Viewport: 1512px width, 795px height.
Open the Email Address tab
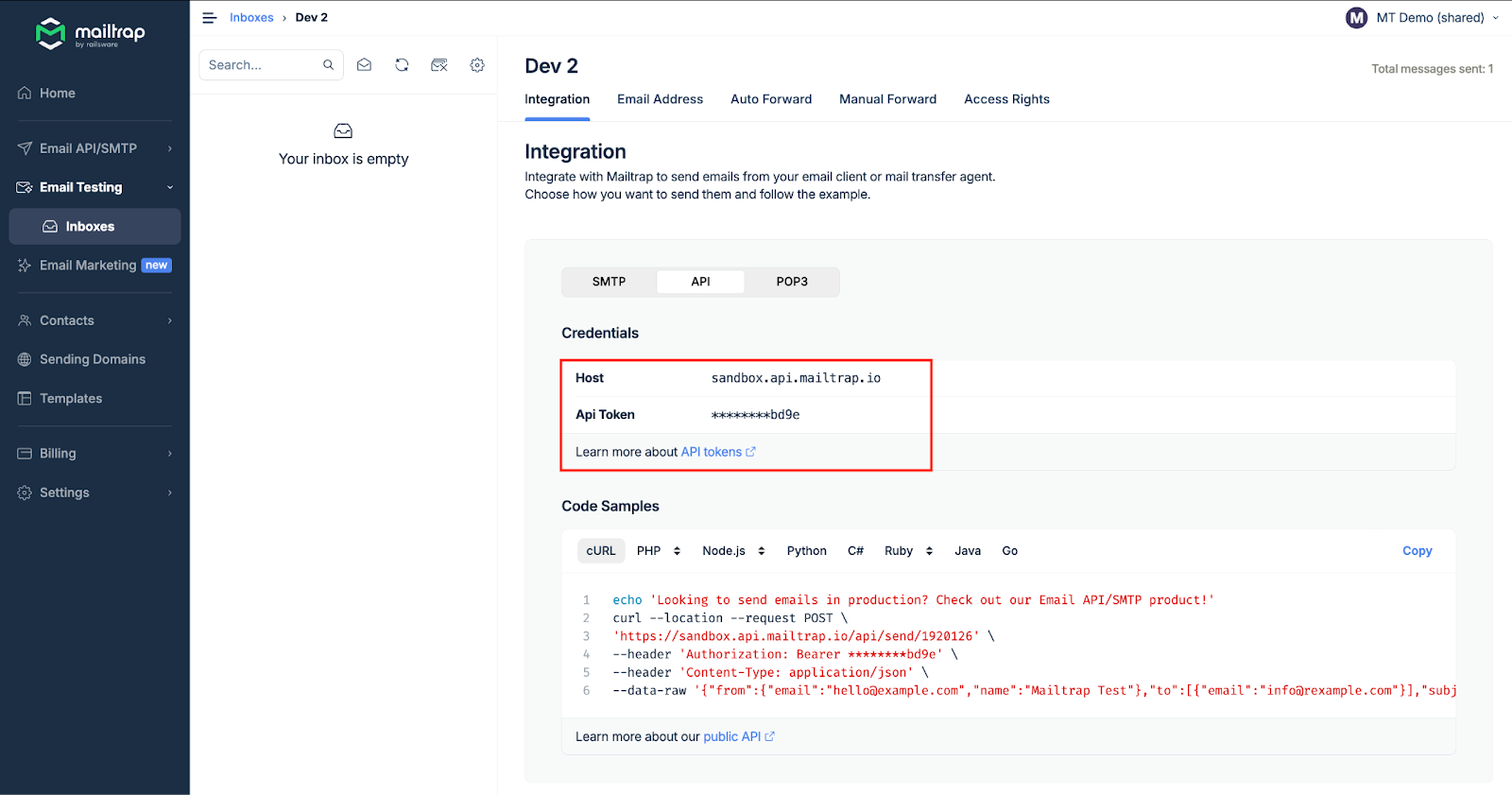(661, 99)
